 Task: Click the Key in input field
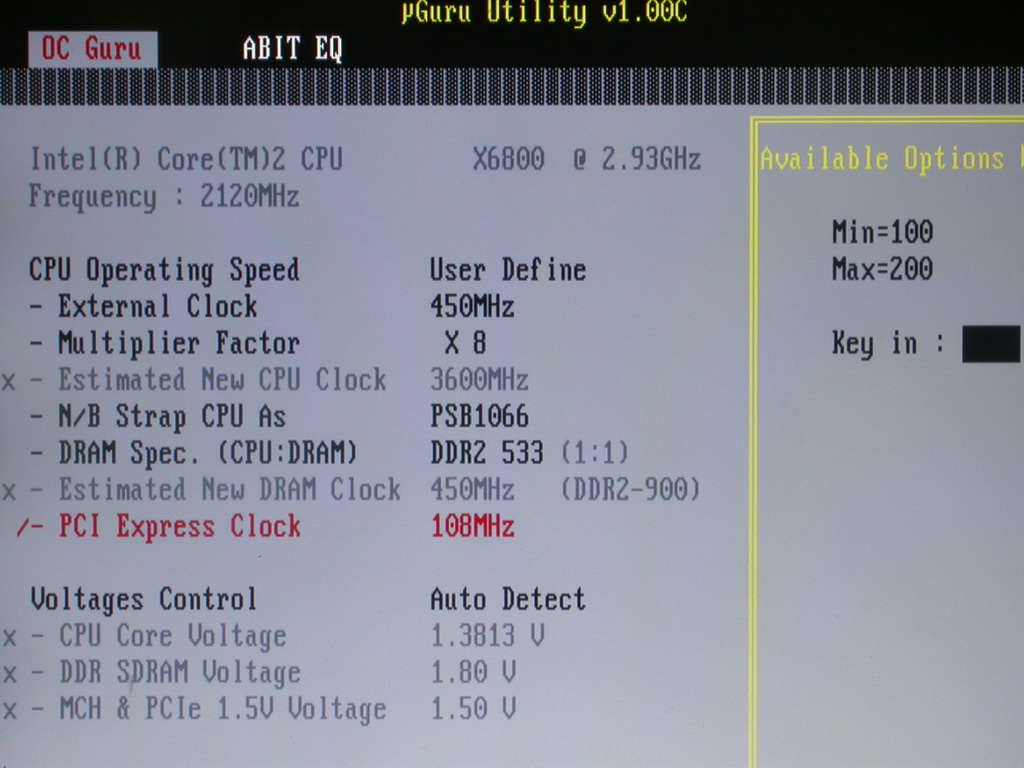(x=991, y=344)
